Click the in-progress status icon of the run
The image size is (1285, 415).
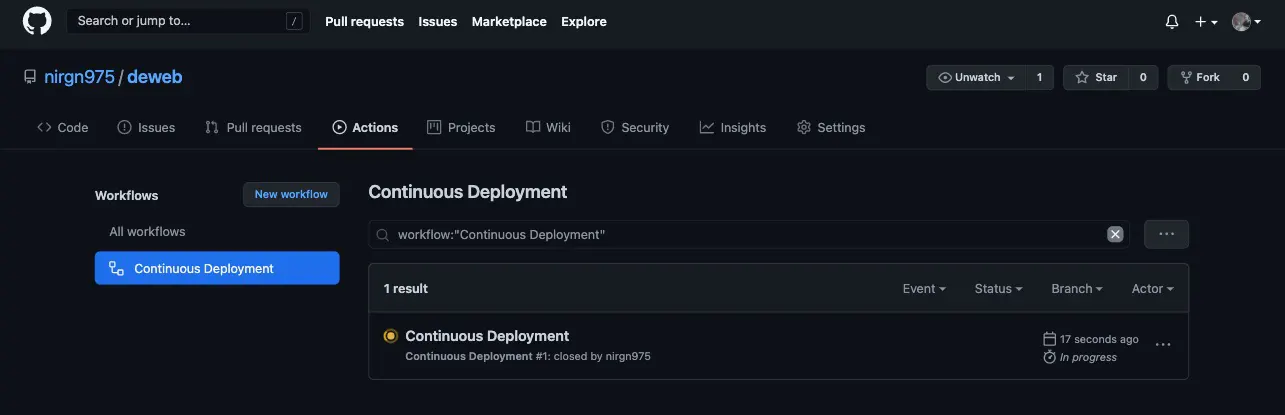[x=391, y=336]
